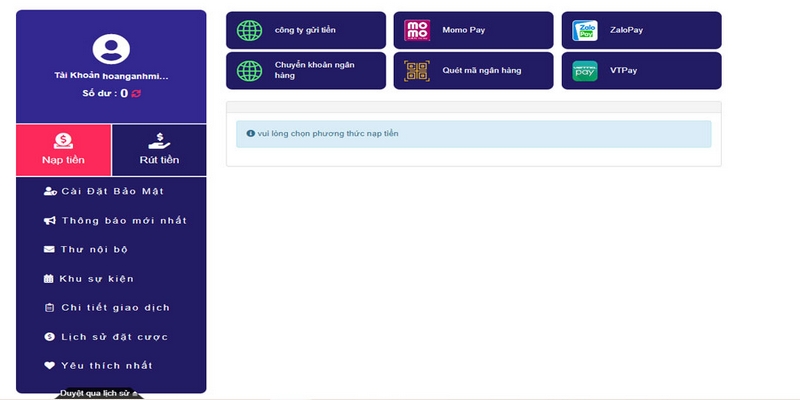Click the VTPay logo icon
This screenshot has width=800, height=400.
click(584, 71)
